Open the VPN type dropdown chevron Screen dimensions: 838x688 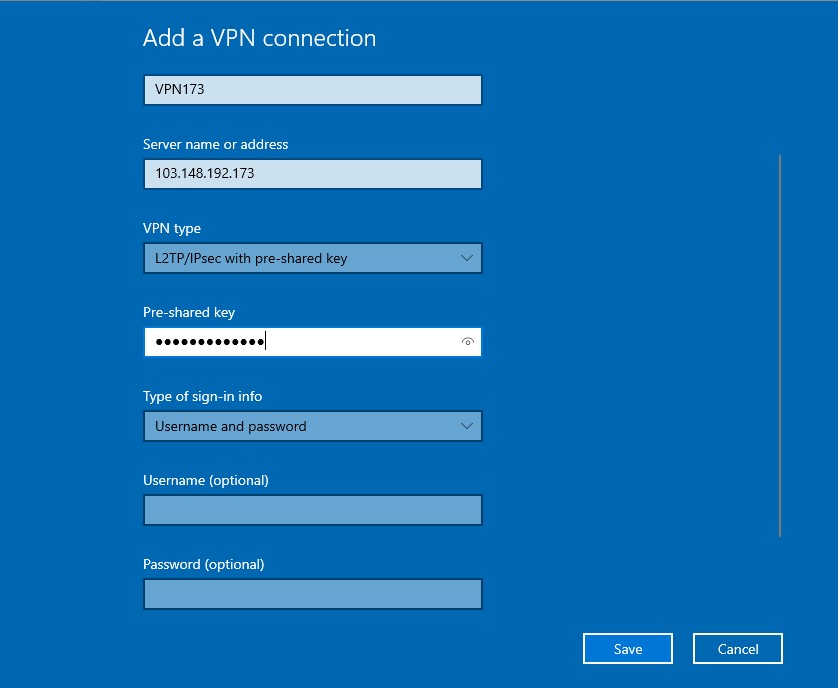[467, 258]
